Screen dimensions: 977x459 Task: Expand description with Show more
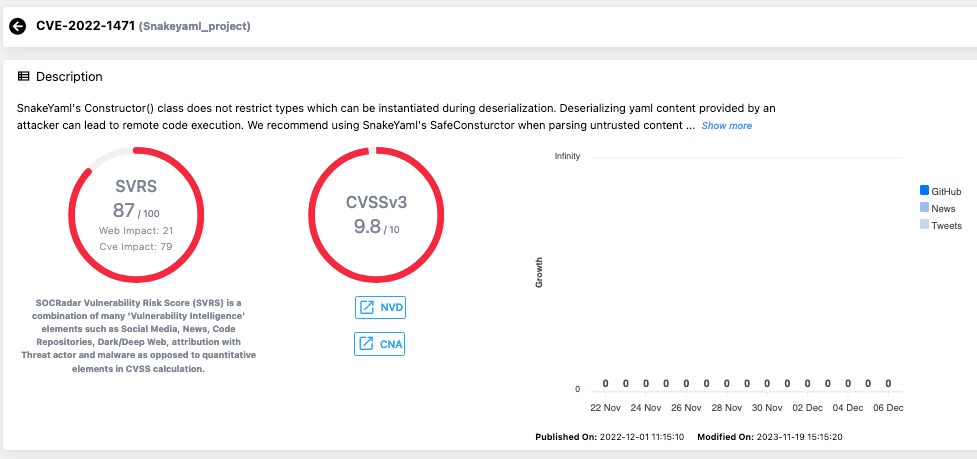point(727,126)
